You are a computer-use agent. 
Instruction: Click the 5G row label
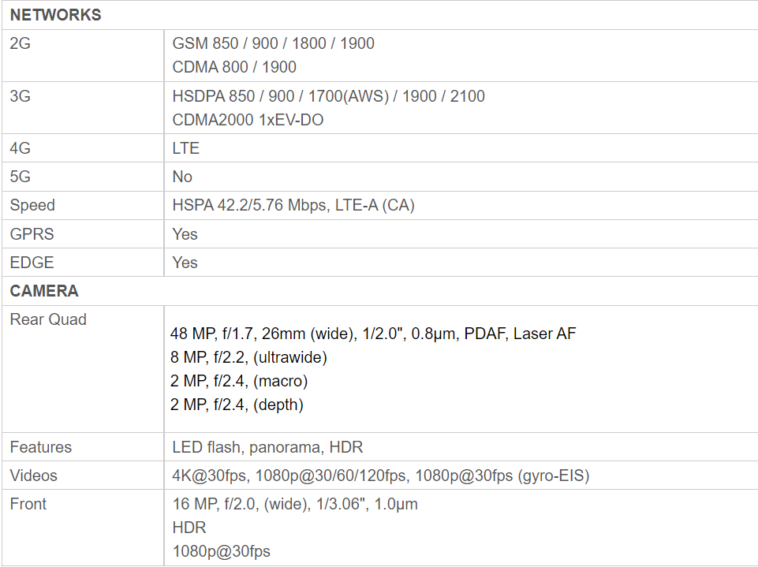pyautogui.click(x=22, y=176)
